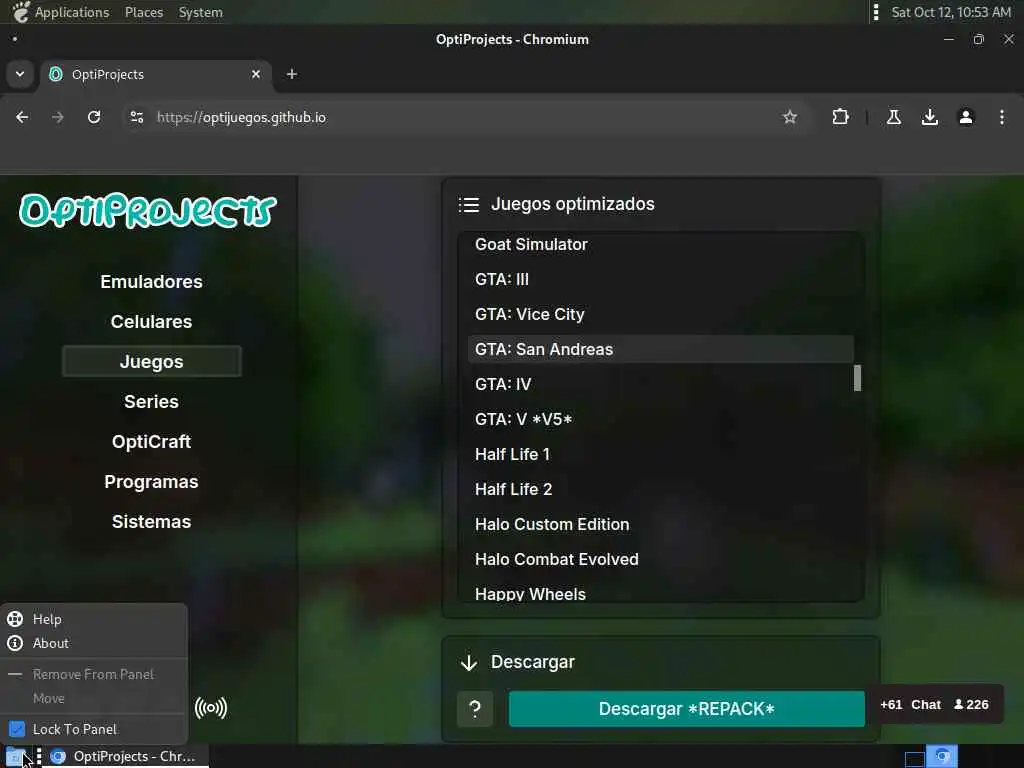Screen dimensions: 1024x768
Task: Click the GNOME foot icon in top panel
Action: pyautogui.click(x=20, y=12)
